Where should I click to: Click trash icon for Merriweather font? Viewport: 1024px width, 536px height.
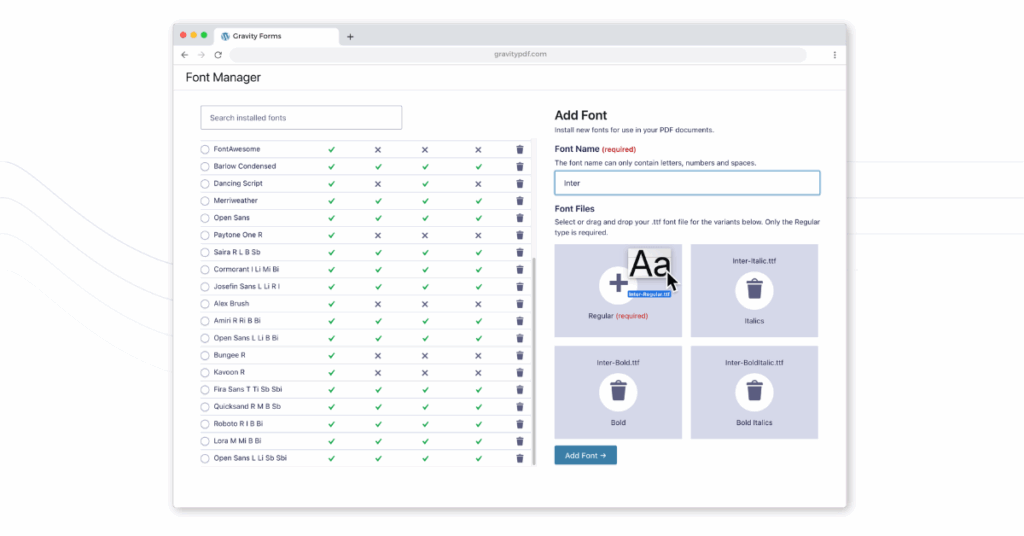pyautogui.click(x=520, y=201)
